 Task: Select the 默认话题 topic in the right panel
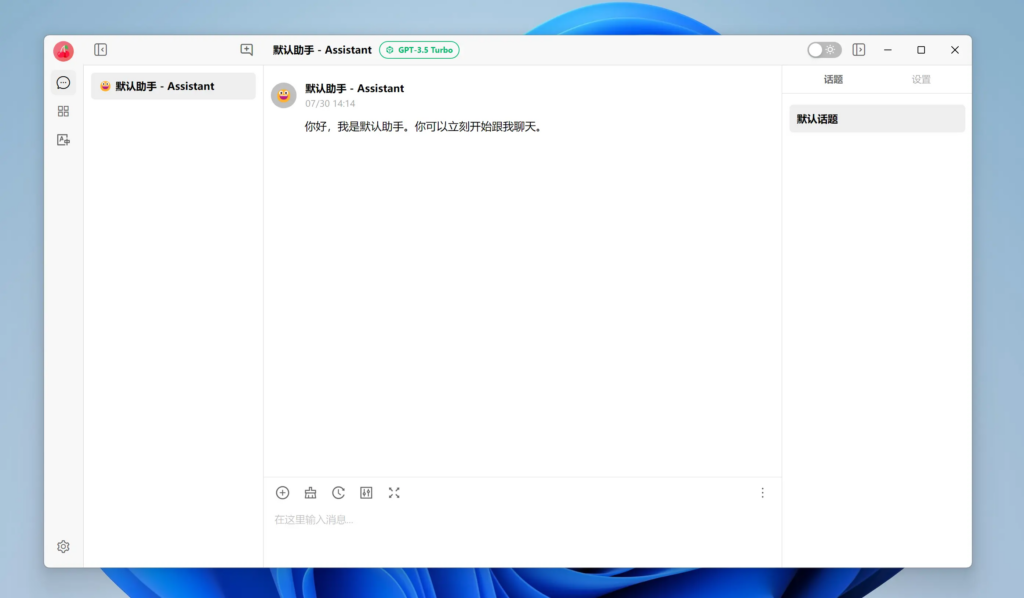coord(876,119)
